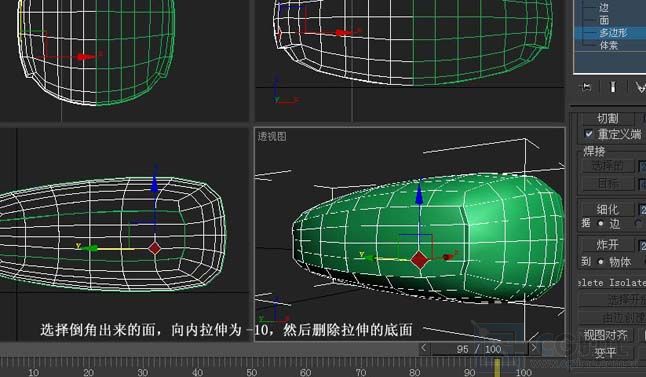Click the Delete Isolated vertices label
This screenshot has height=377, width=646.
(x=612, y=283)
